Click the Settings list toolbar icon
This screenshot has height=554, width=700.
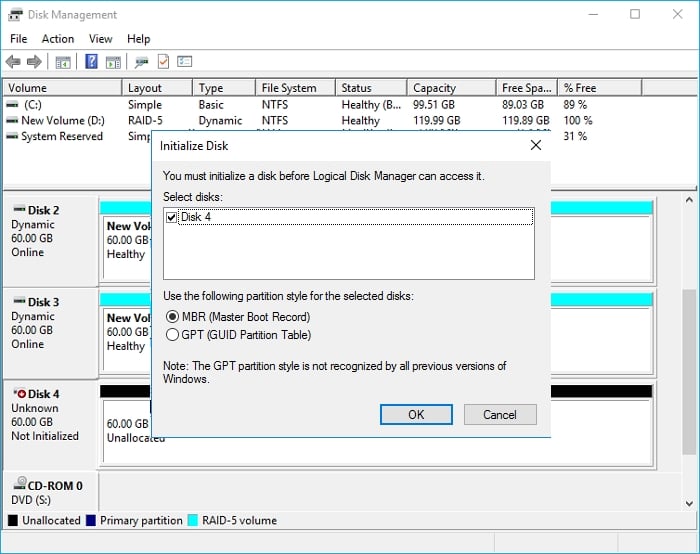[184, 62]
